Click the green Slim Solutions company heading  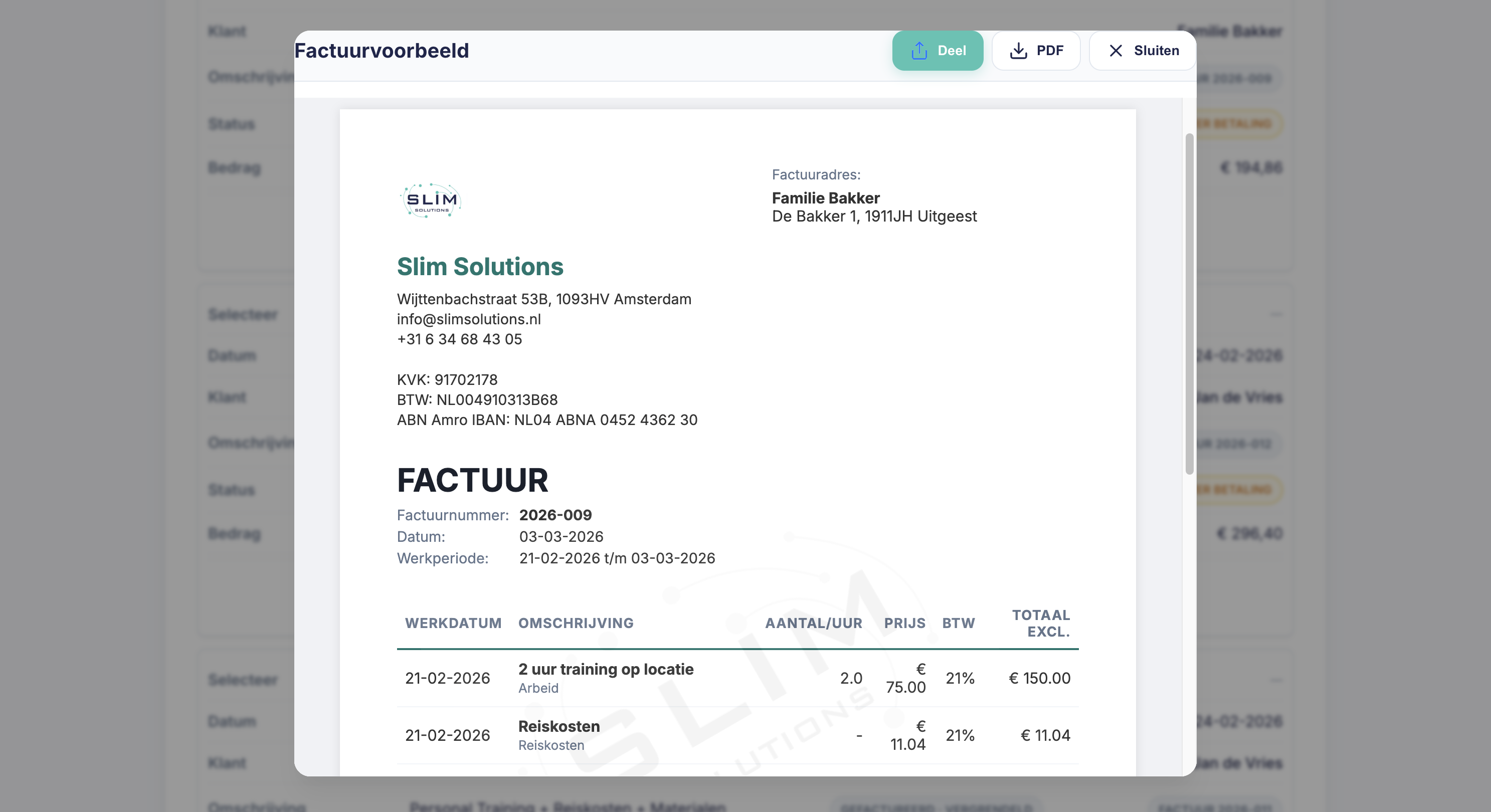coord(480,267)
